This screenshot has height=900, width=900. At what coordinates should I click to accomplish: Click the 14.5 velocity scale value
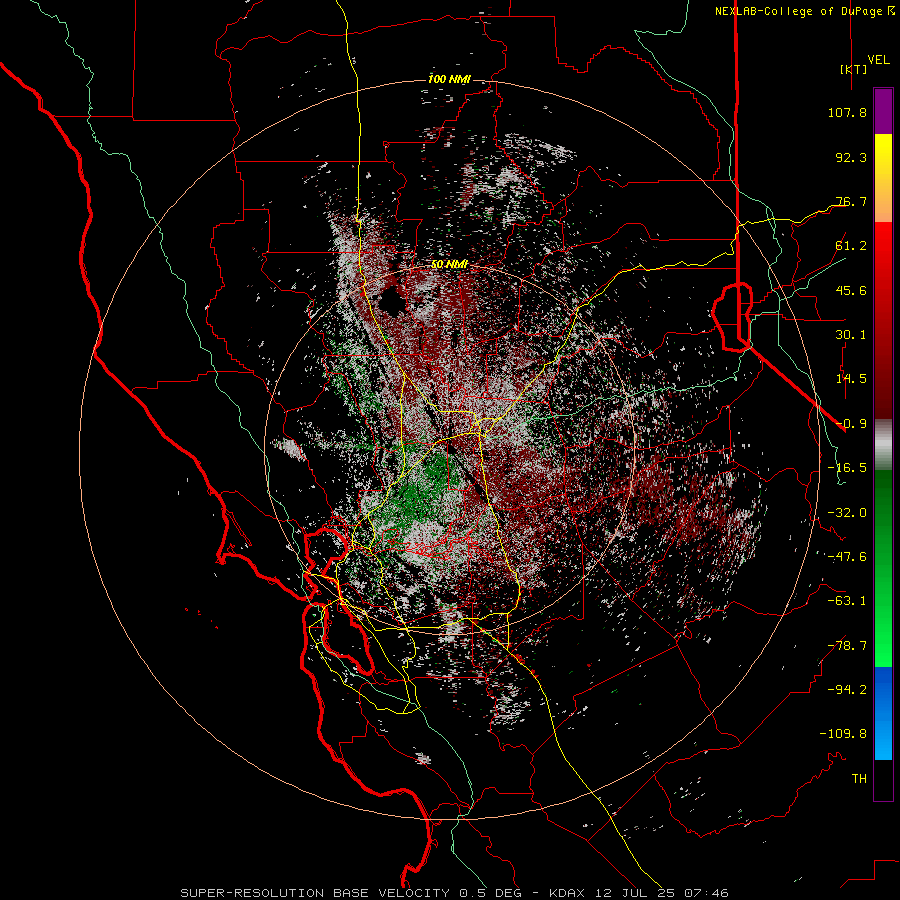851,379
